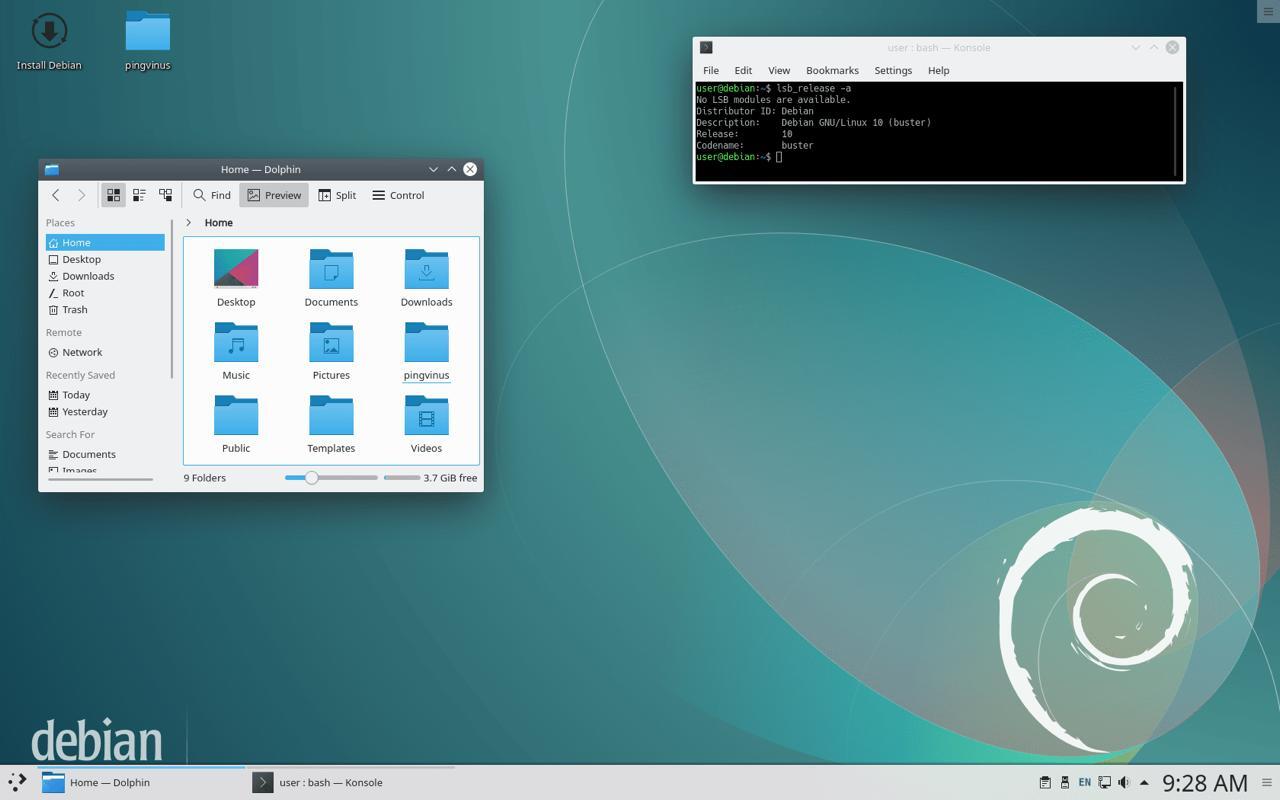Click the Find button in Dolphin
Viewport: 1280px width, 800px height.
pos(212,195)
